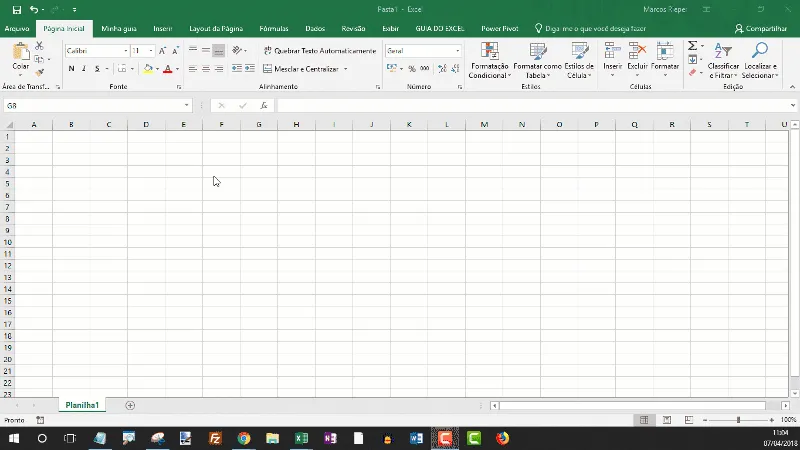Open Localizar e Selecionar menu

pos(760,60)
